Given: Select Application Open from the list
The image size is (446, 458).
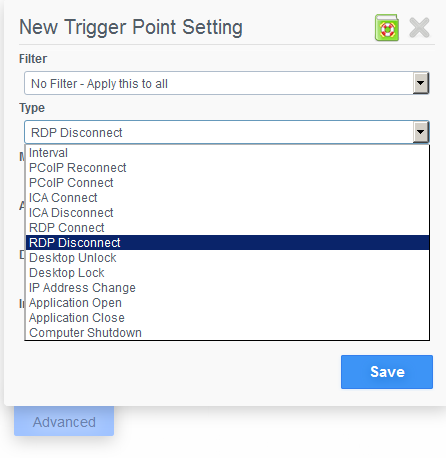Looking at the screenshot, I should click(x=227, y=303).
